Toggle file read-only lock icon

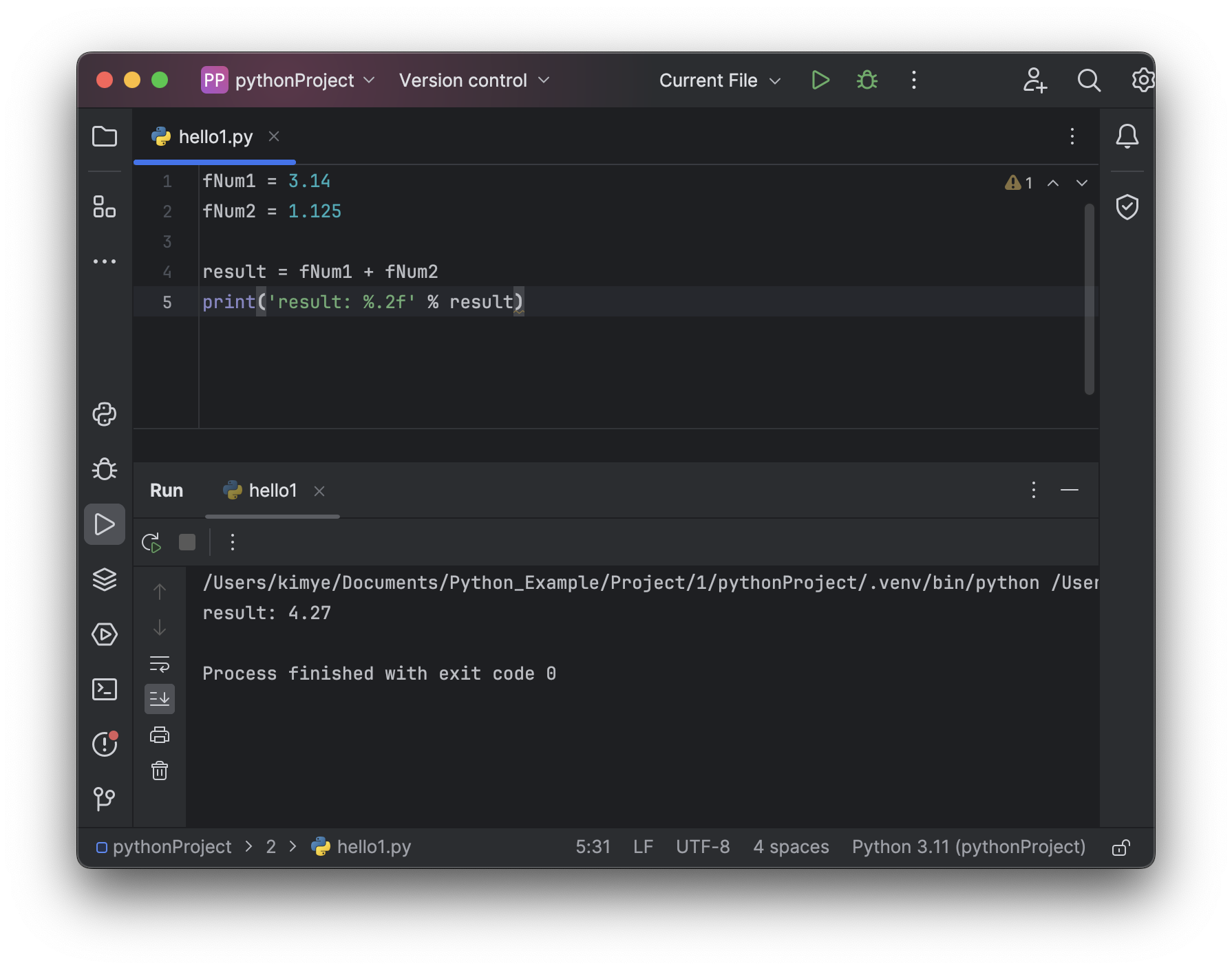[x=1121, y=848]
